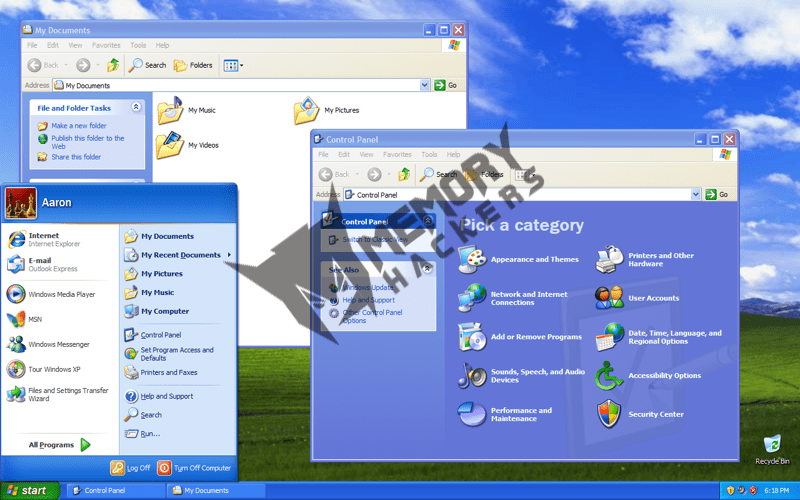This screenshot has width=800, height=500.
Task: Click Other Control Panel Options link
Action: point(372,316)
